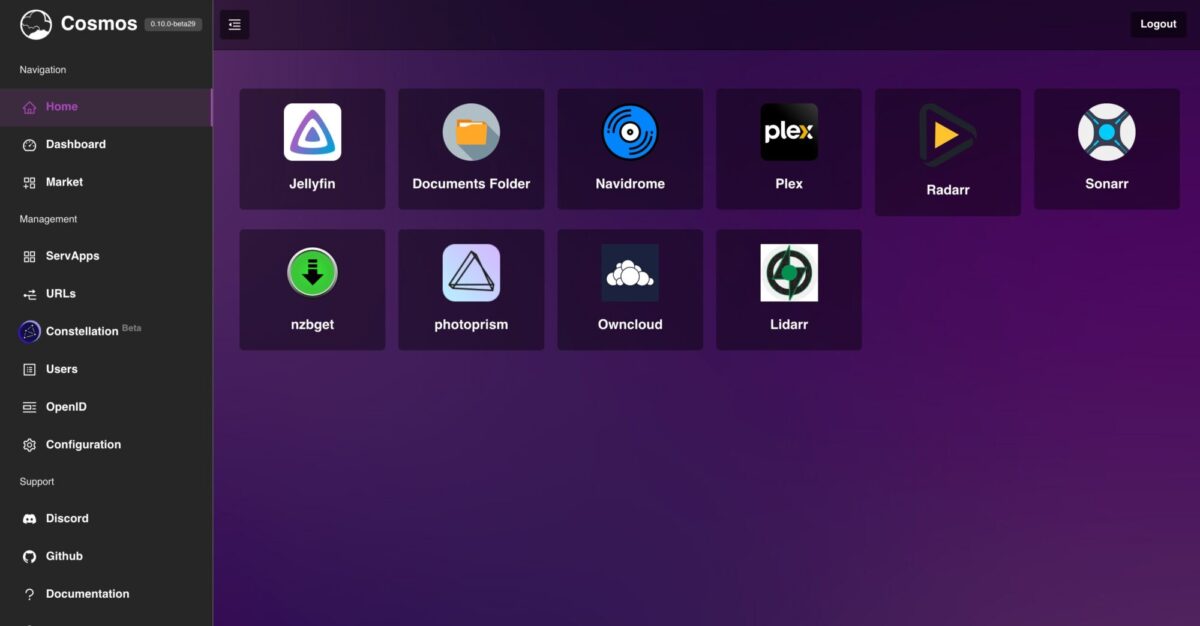Open the Market section

click(64, 182)
